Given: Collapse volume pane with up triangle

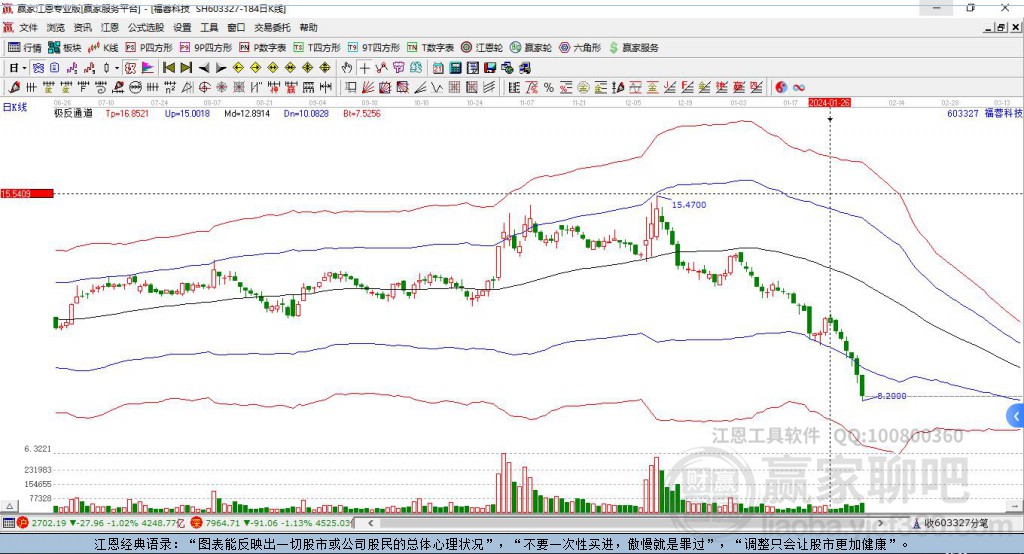Looking at the screenshot, I should click(x=9, y=506).
